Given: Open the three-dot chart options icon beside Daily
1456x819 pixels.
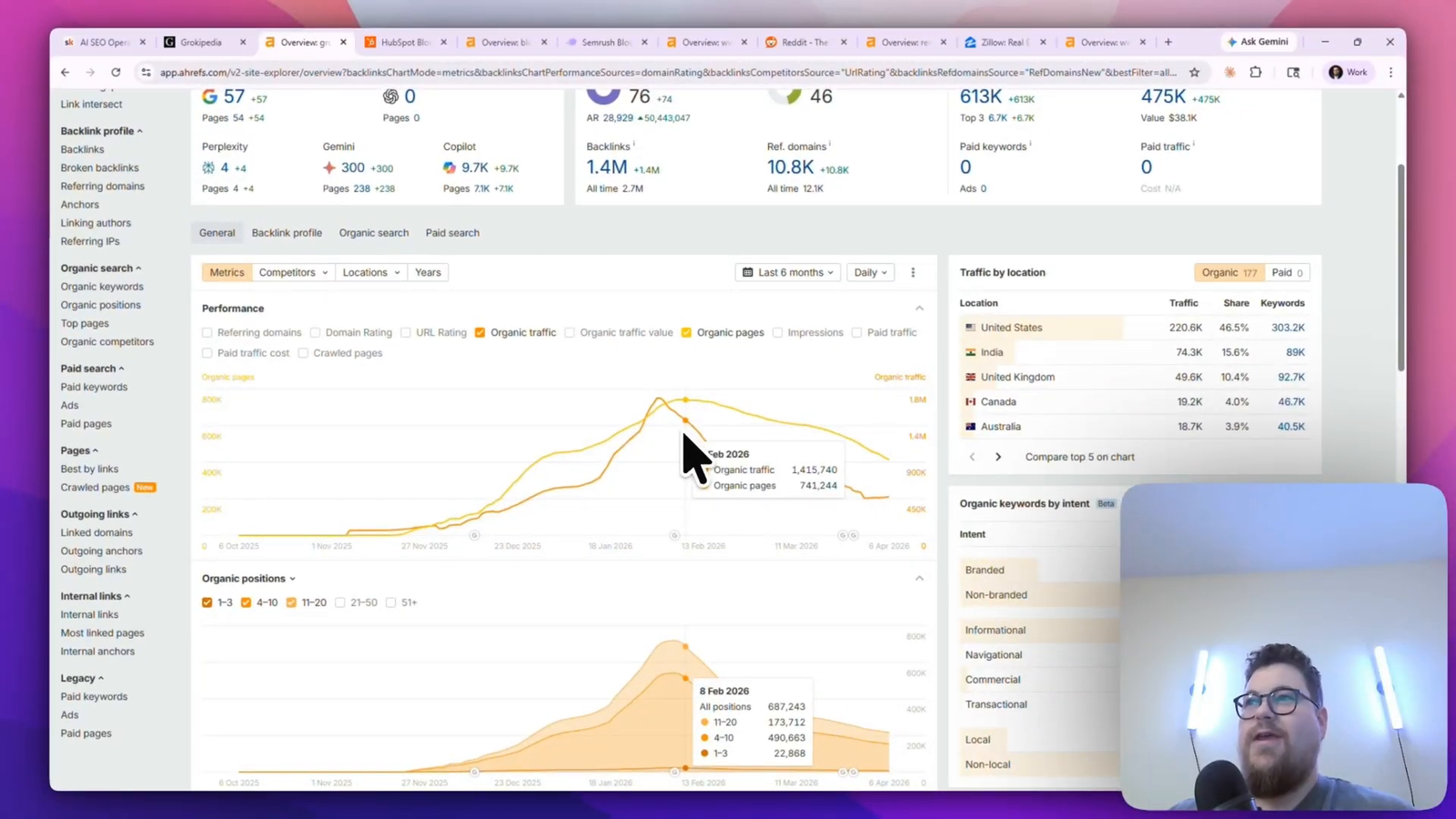Looking at the screenshot, I should pyautogui.click(x=913, y=271).
